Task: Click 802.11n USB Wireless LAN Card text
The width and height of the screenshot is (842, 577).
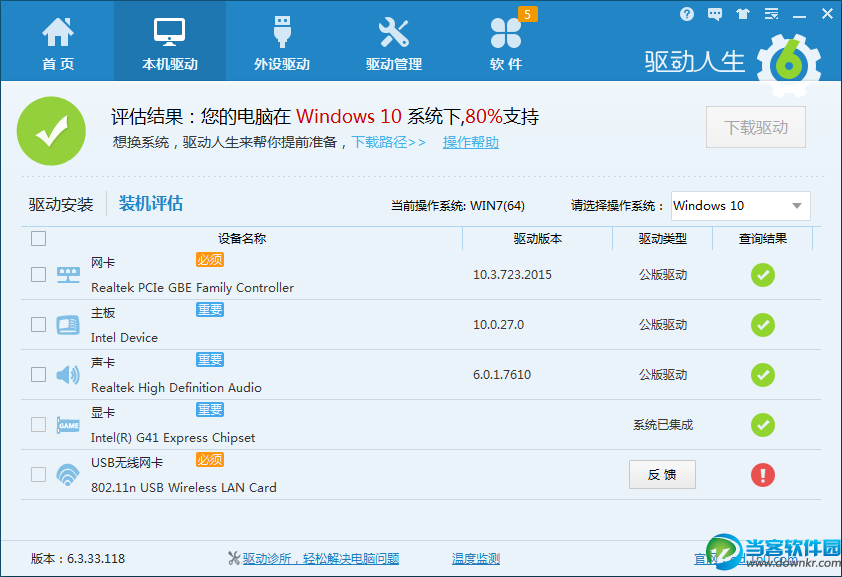Action: (184, 487)
